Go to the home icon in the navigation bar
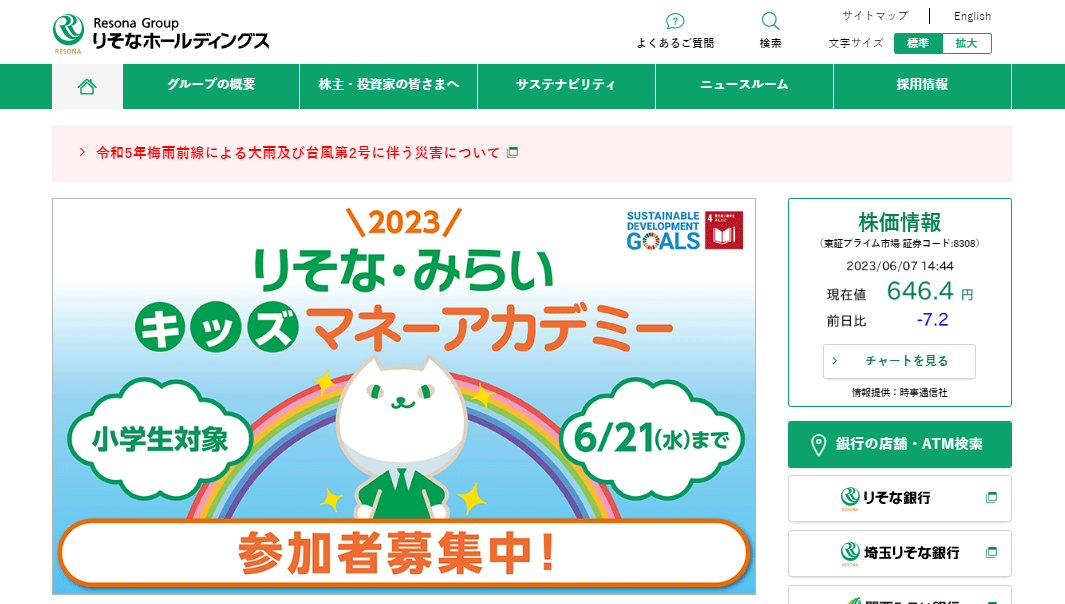This screenshot has width=1065, height=604. [87, 86]
